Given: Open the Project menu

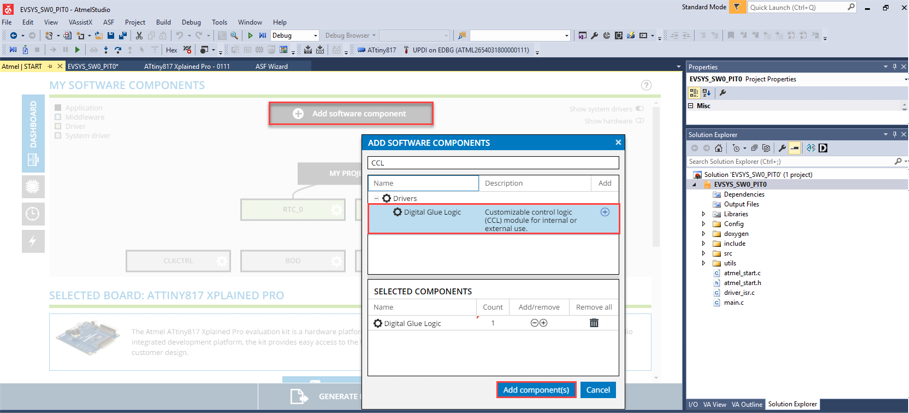Looking at the screenshot, I should coord(135,22).
